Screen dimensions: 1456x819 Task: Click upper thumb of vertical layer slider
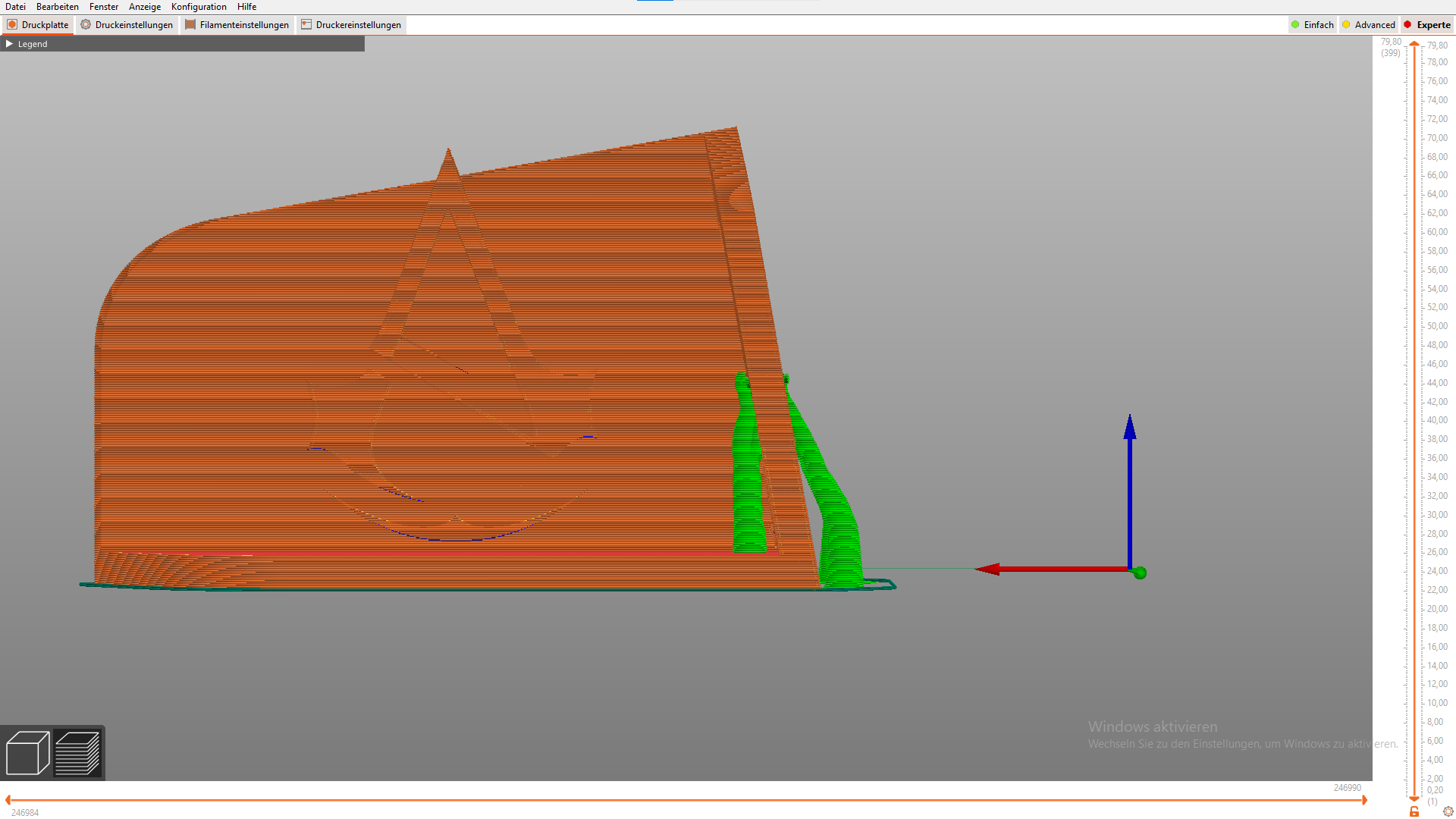coord(1414,44)
